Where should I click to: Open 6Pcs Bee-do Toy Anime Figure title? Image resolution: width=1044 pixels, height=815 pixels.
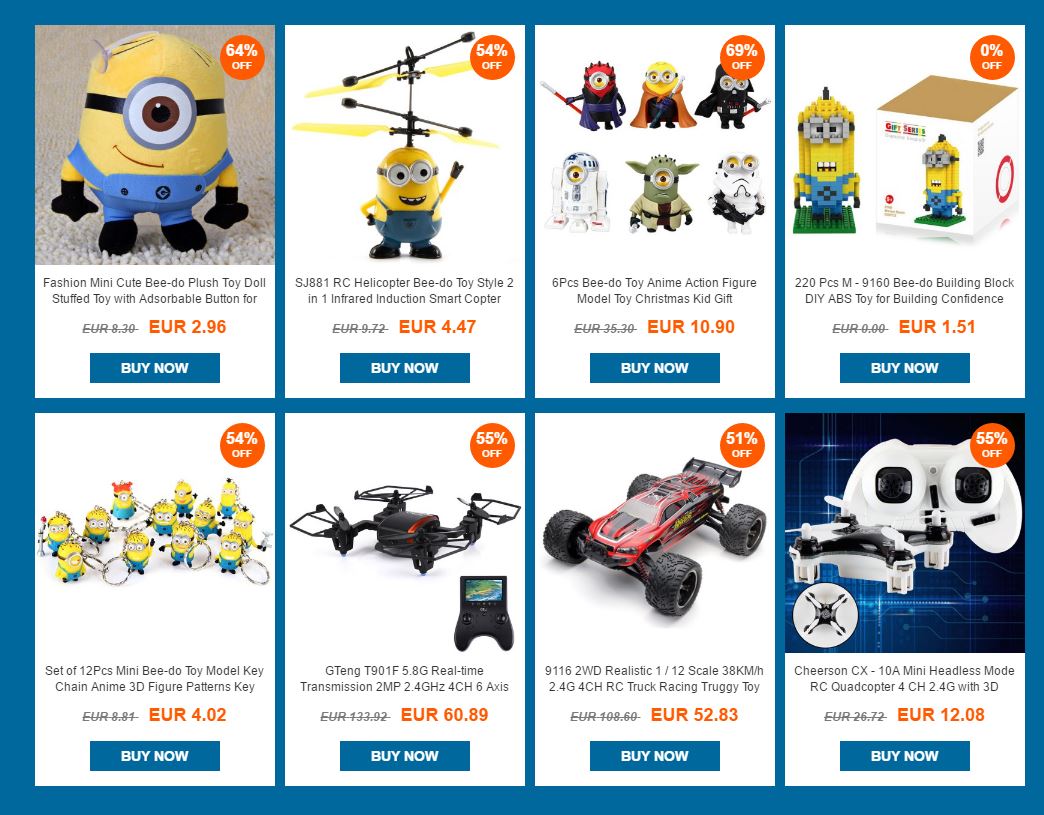654,290
